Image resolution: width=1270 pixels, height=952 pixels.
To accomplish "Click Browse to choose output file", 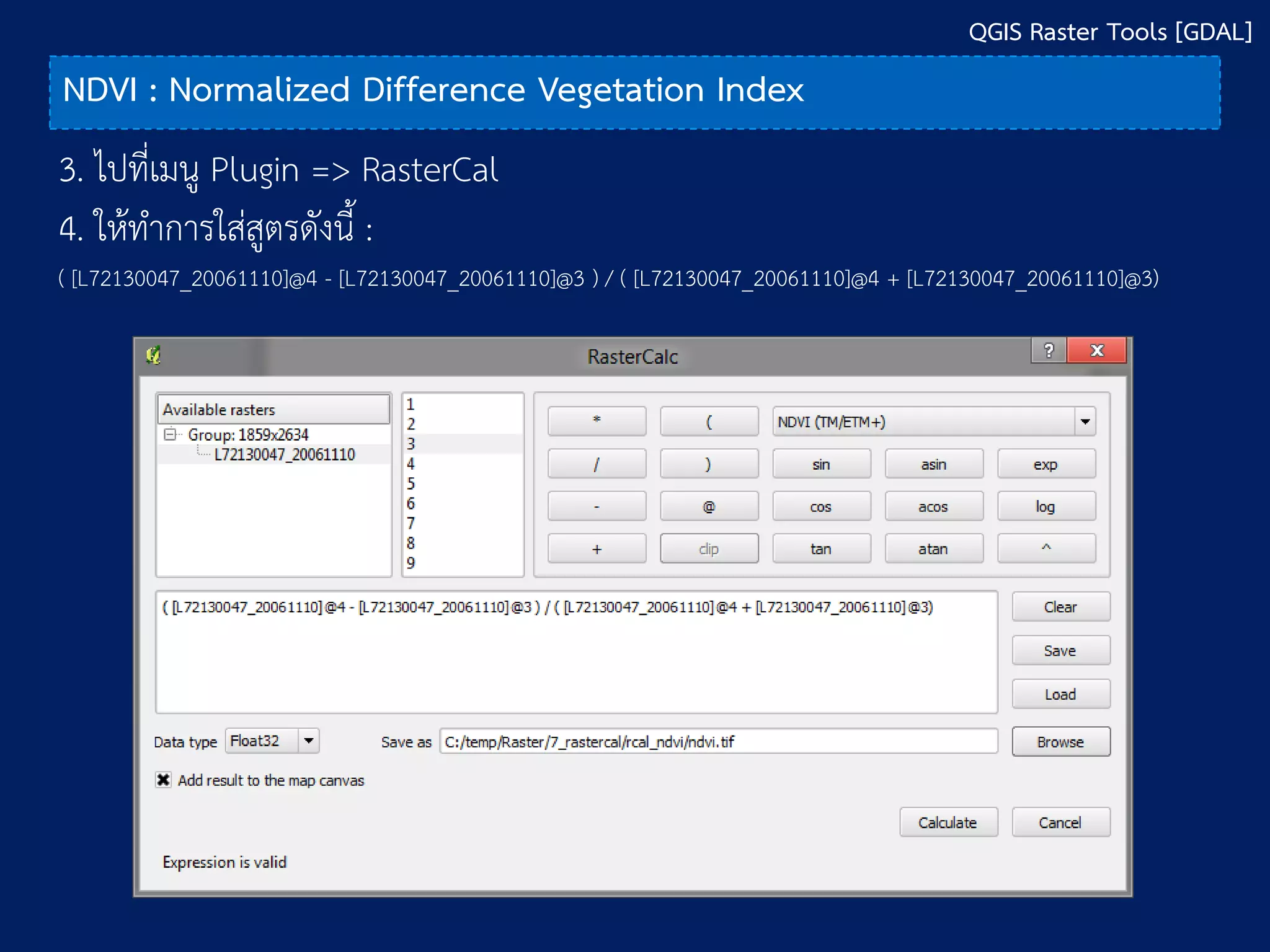I will tap(1060, 742).
